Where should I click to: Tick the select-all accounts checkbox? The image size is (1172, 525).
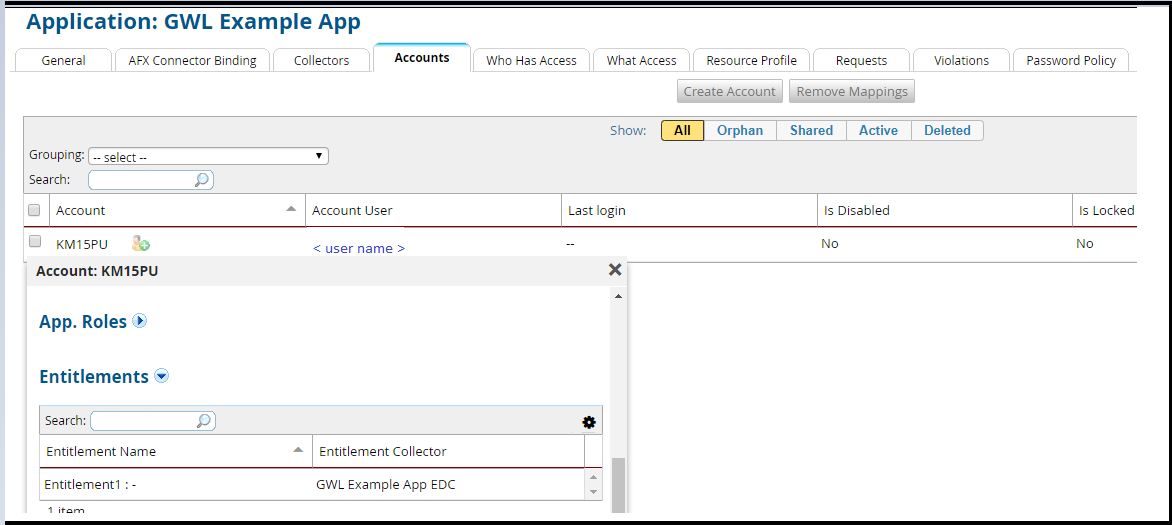pyautogui.click(x=34, y=210)
